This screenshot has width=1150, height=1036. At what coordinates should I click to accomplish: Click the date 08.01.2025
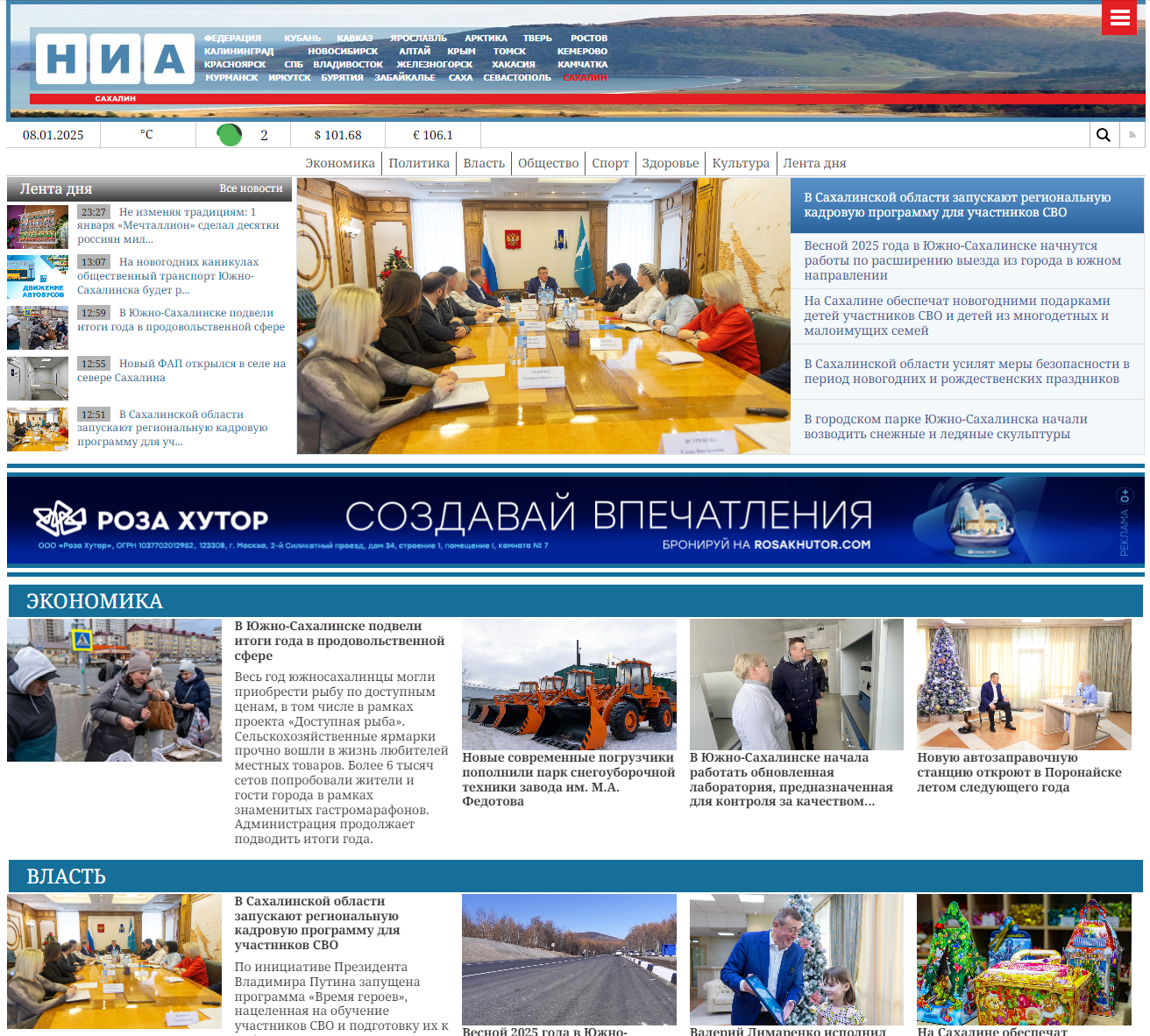tap(53, 135)
